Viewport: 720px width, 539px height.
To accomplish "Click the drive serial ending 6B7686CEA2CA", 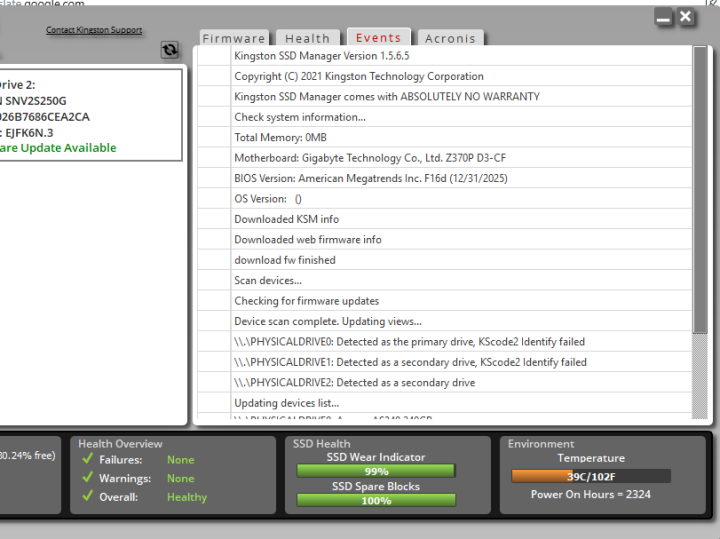I will tap(45, 117).
